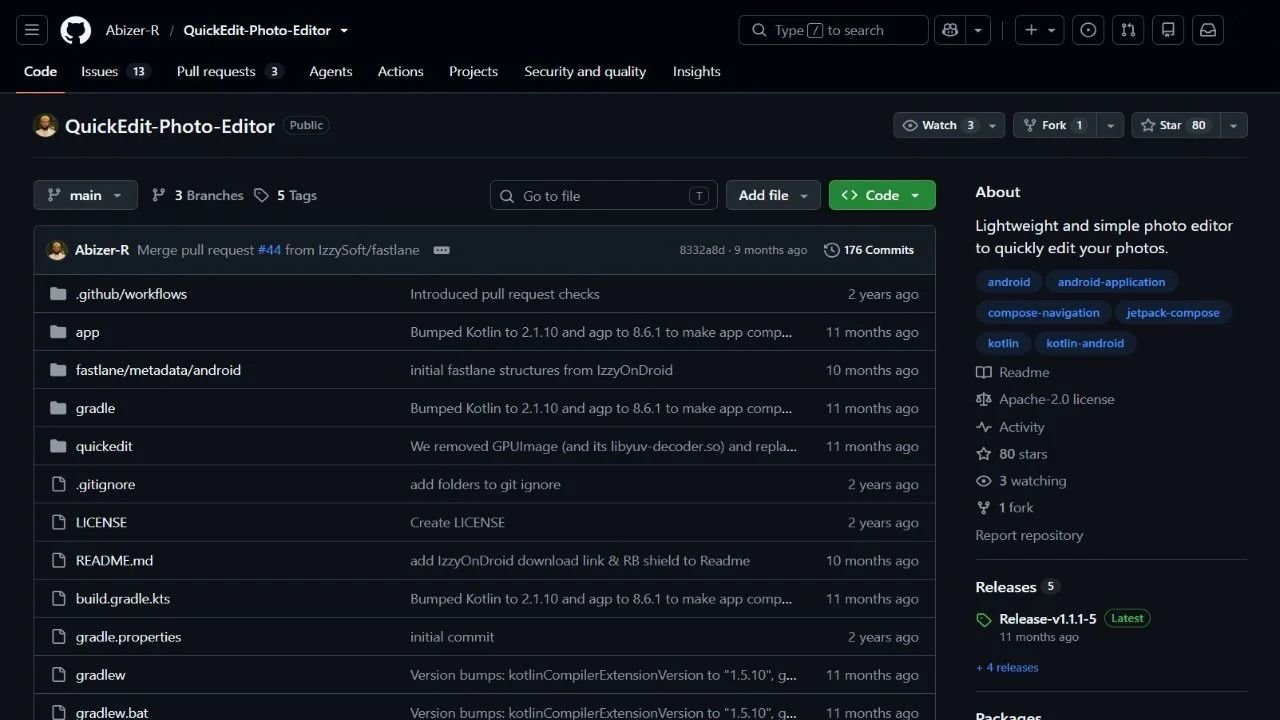Open the Security and quality tab
The width and height of the screenshot is (1280, 720).
click(585, 71)
